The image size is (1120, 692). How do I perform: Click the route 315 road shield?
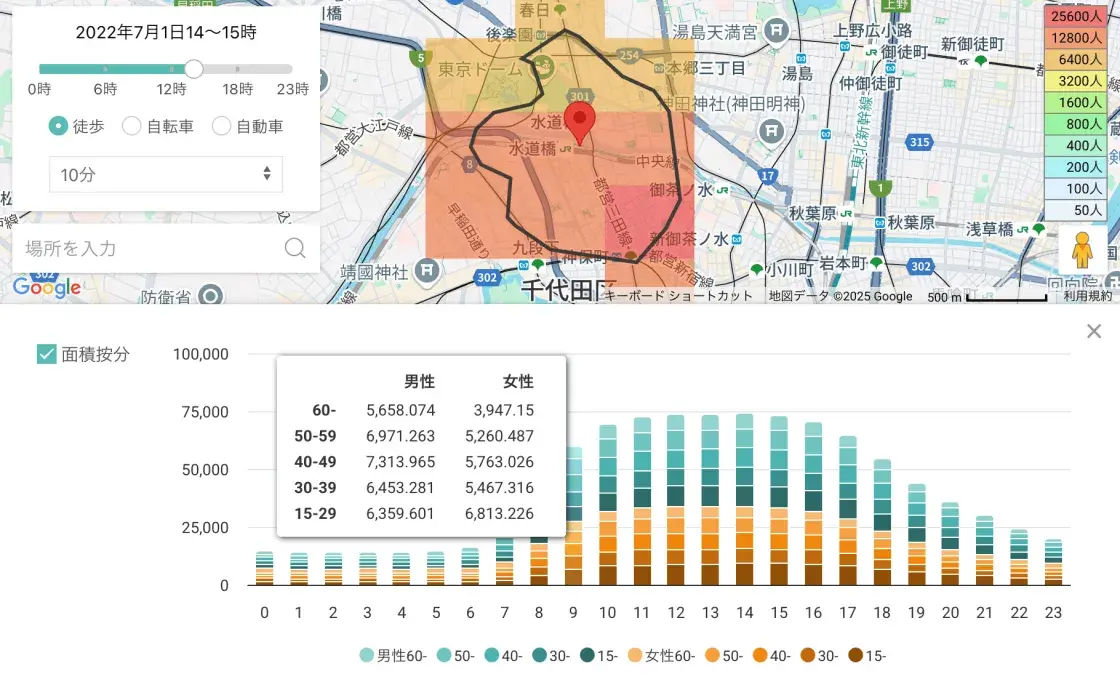click(919, 142)
